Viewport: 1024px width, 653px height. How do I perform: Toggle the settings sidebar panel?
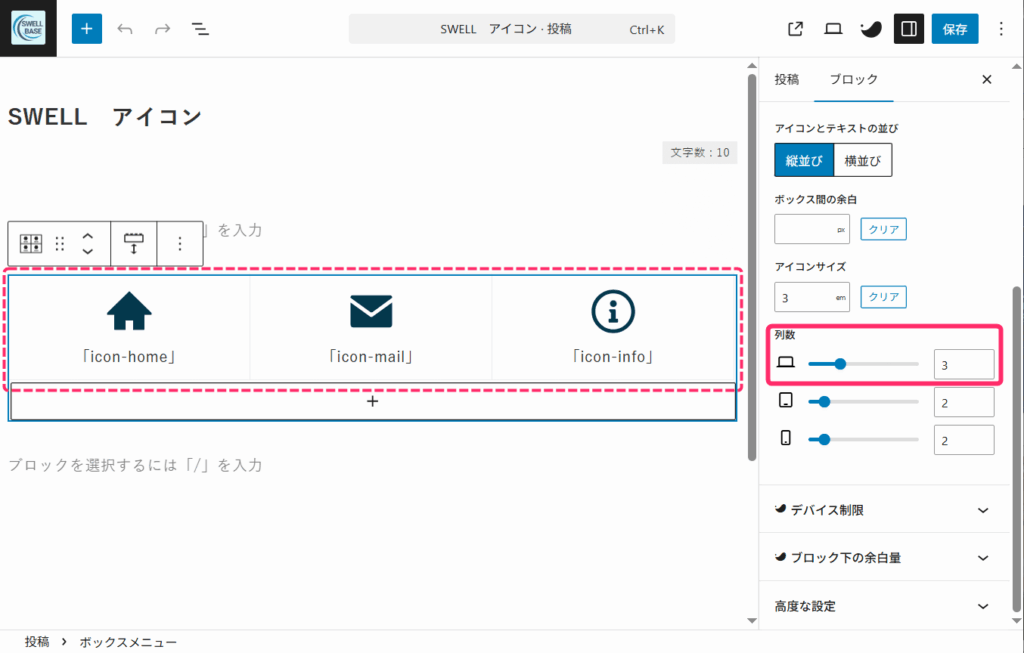tap(908, 29)
